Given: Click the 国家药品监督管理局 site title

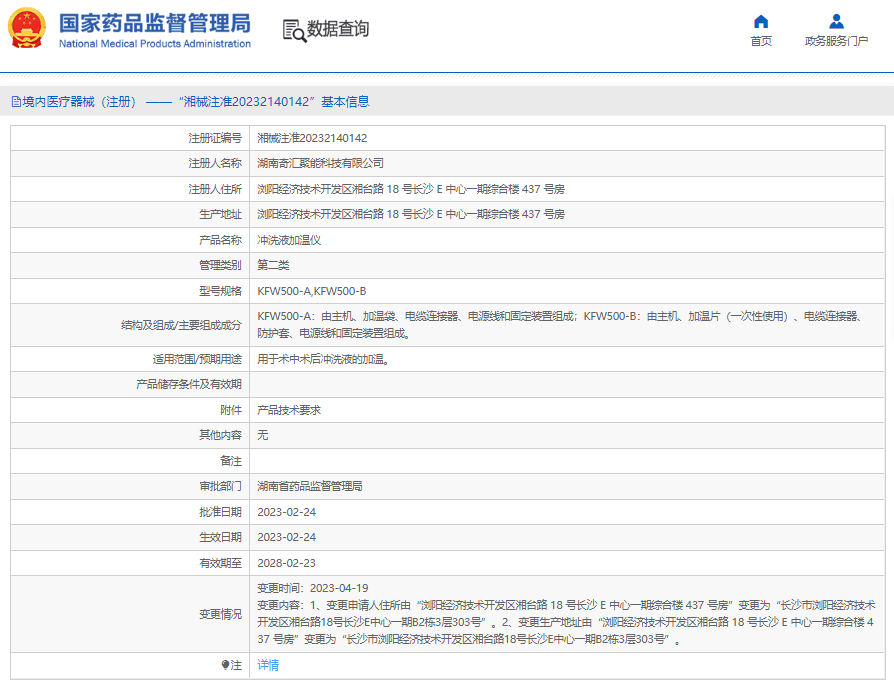Looking at the screenshot, I should click(155, 23).
